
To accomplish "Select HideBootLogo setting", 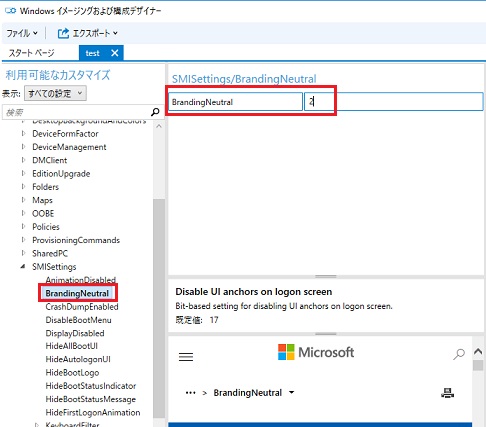I will (72, 373).
